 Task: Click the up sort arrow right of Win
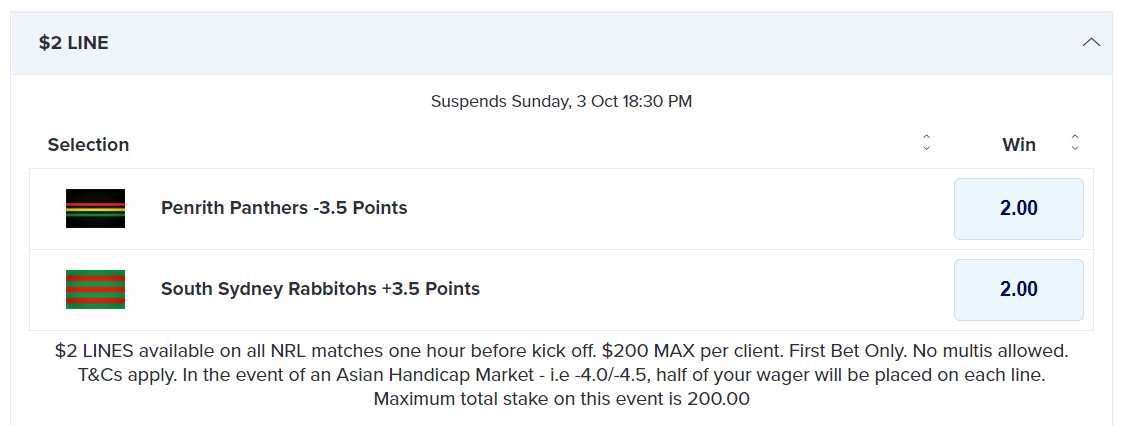tap(1074, 137)
